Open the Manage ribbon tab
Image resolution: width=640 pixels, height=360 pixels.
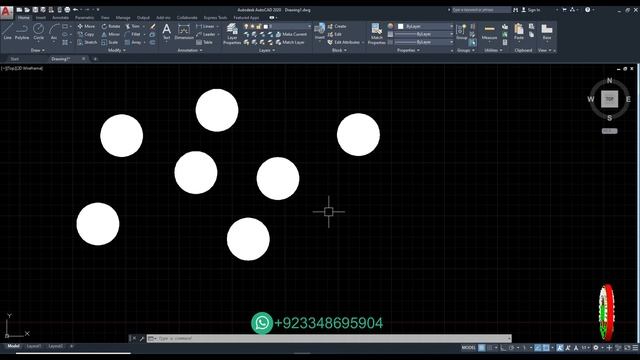123,18
